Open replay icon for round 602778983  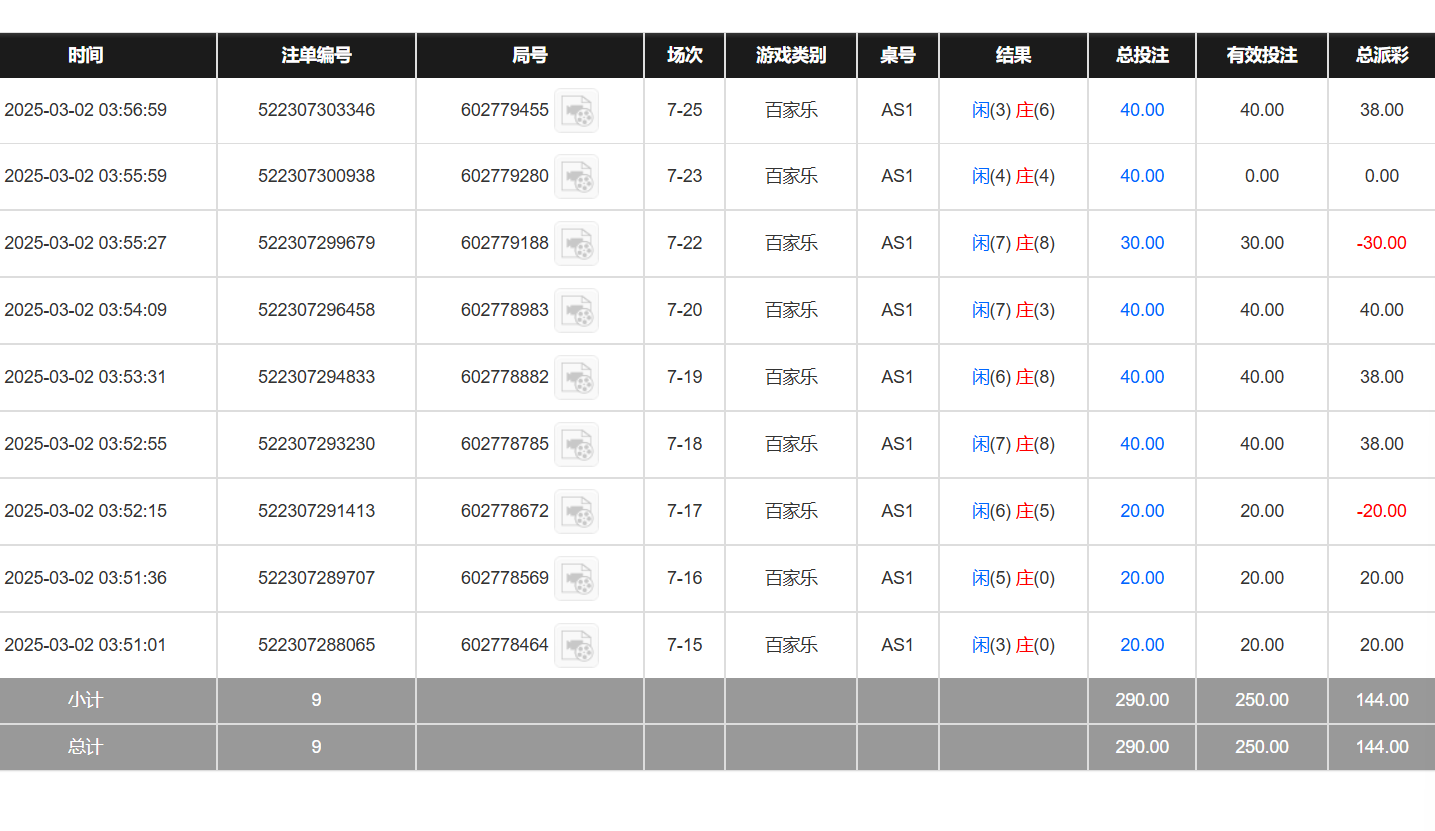coord(576,311)
